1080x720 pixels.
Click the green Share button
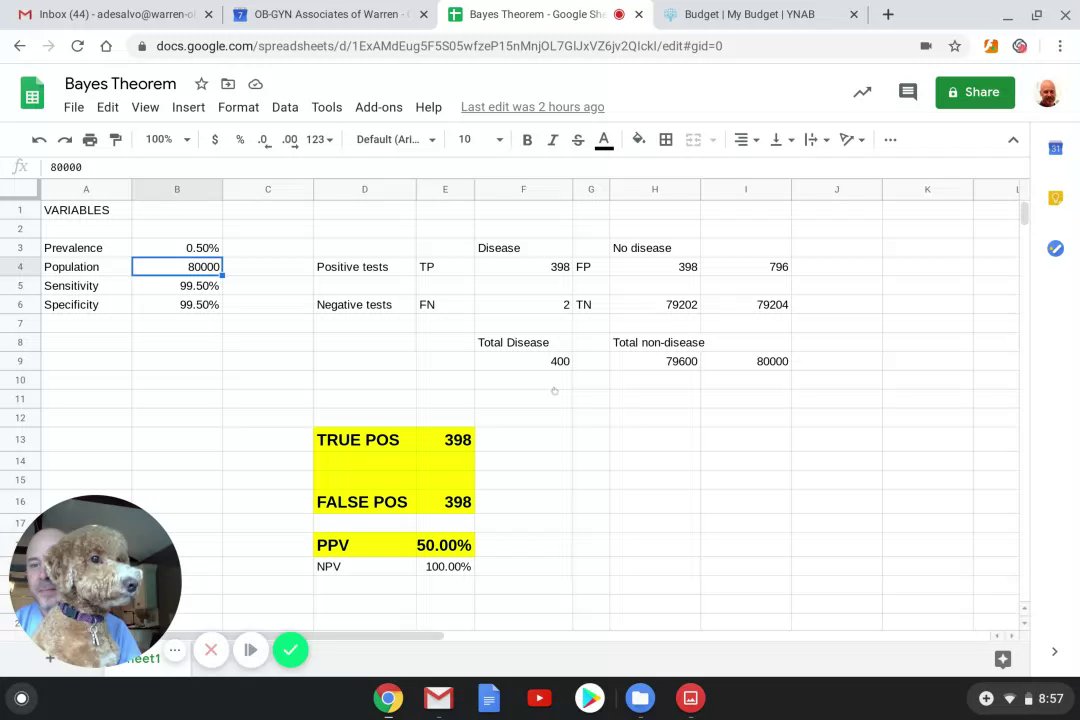[975, 92]
